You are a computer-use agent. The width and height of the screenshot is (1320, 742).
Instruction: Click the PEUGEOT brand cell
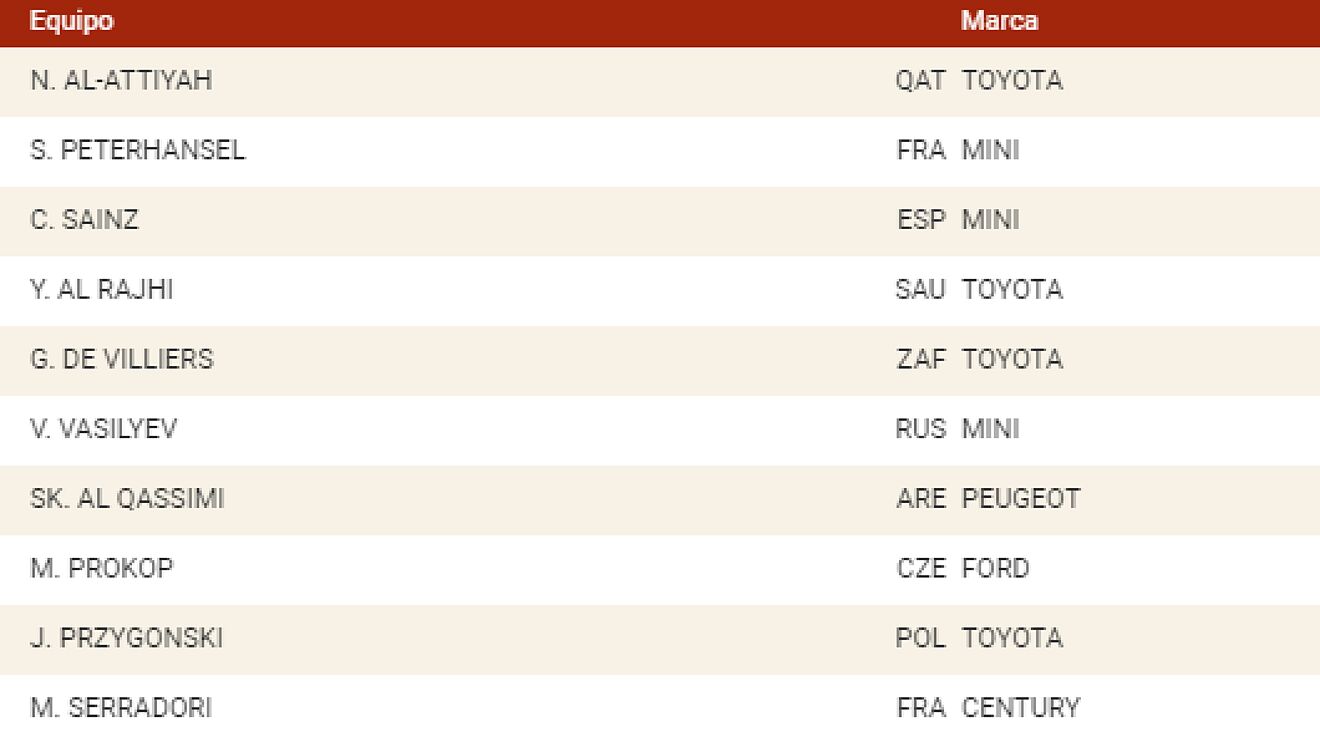point(1020,499)
